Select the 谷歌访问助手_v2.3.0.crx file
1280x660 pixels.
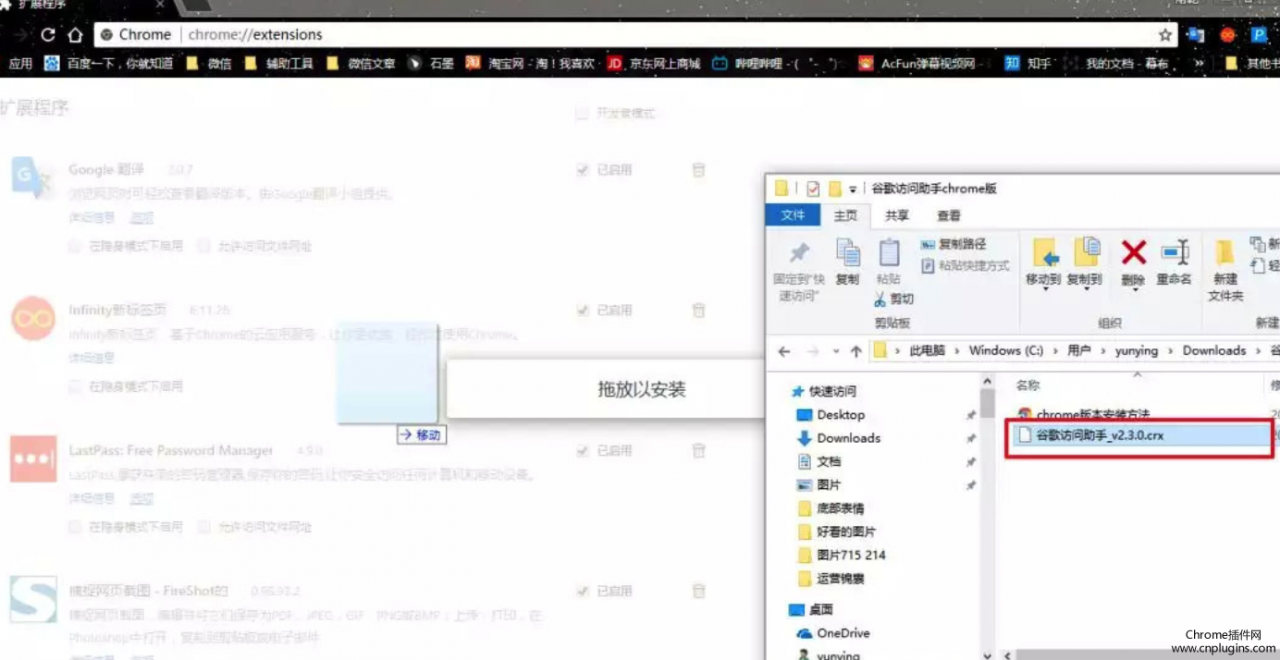click(x=1140, y=435)
